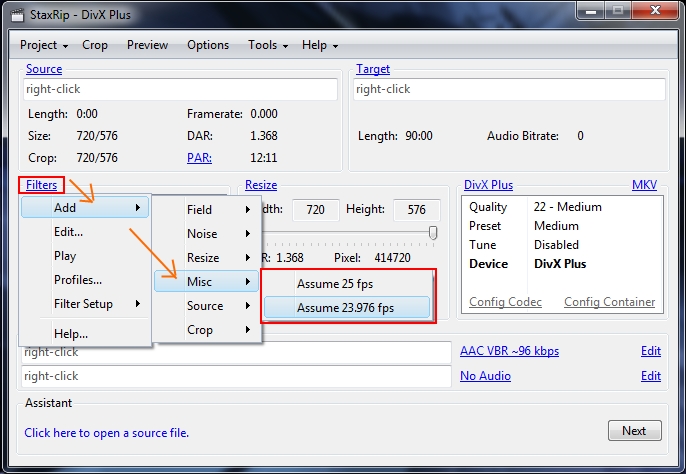Screen dimensions: 686x474
Task: Click the Config Codec link
Action: [505, 302]
